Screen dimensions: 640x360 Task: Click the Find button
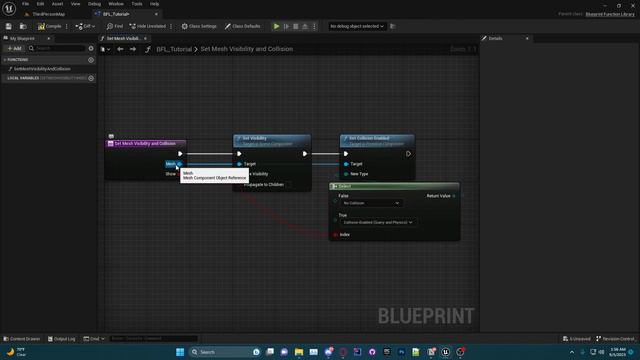(x=115, y=26)
